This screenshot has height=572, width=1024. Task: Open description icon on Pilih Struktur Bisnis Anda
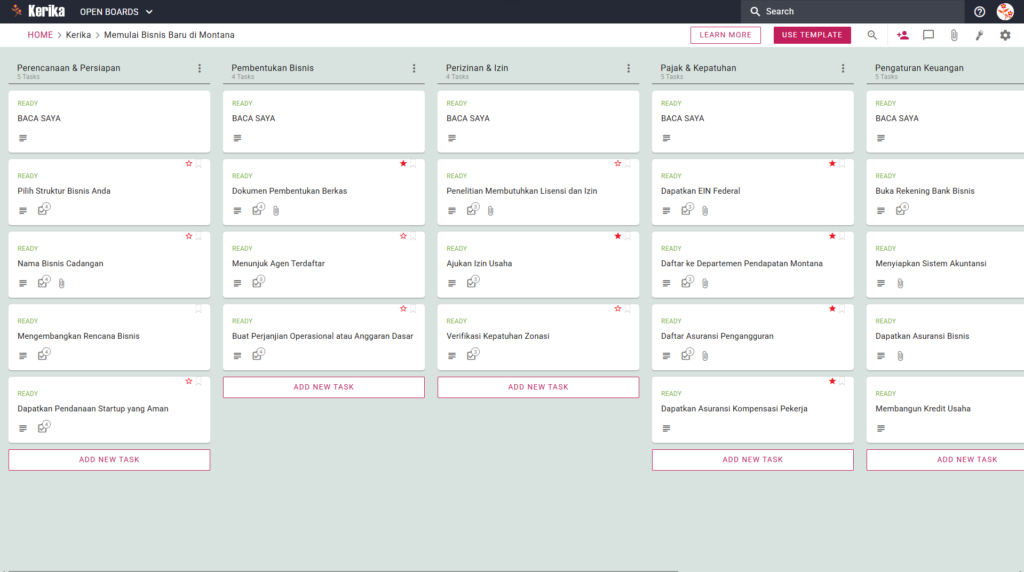click(23, 211)
